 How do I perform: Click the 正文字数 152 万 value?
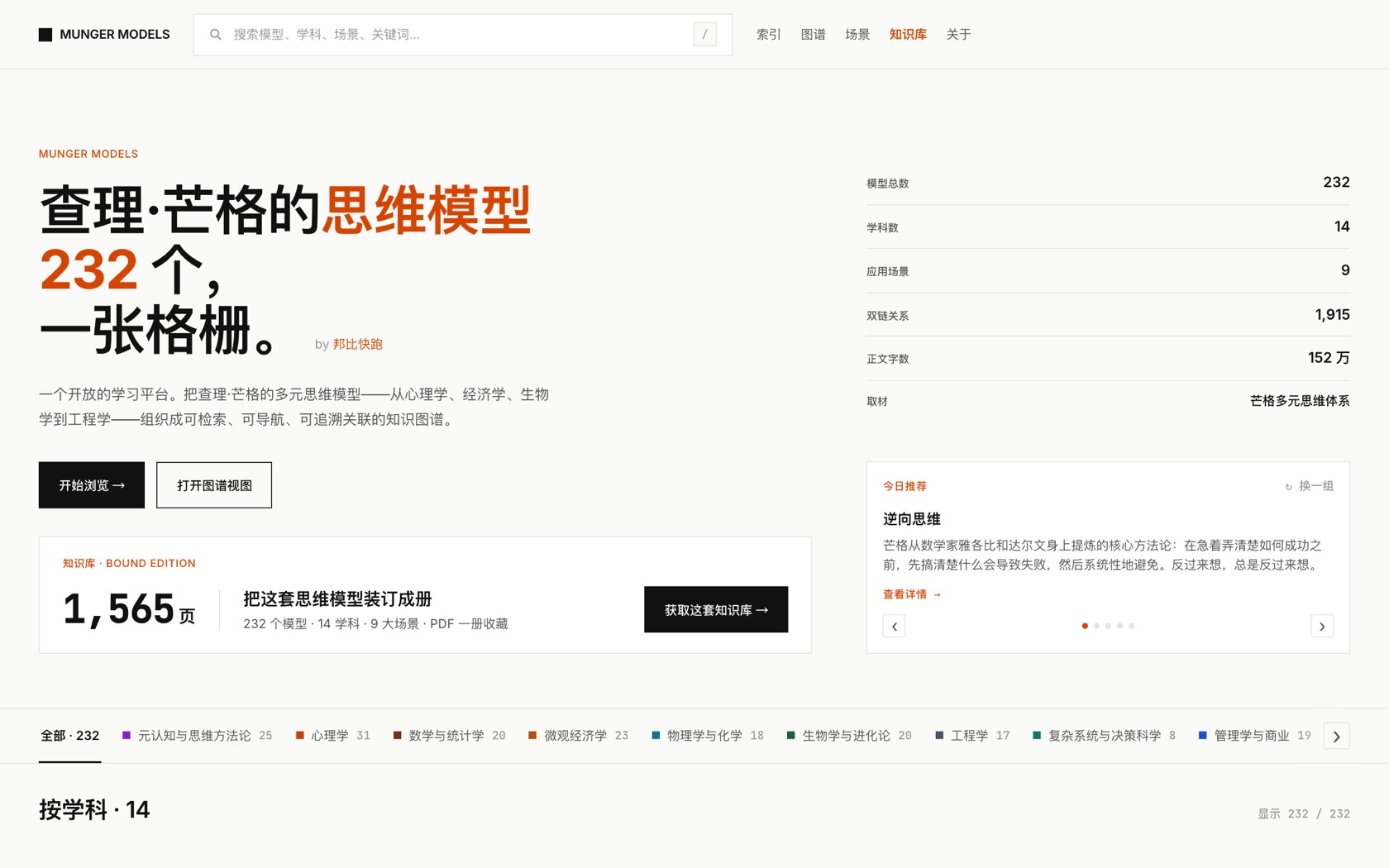[1329, 358]
